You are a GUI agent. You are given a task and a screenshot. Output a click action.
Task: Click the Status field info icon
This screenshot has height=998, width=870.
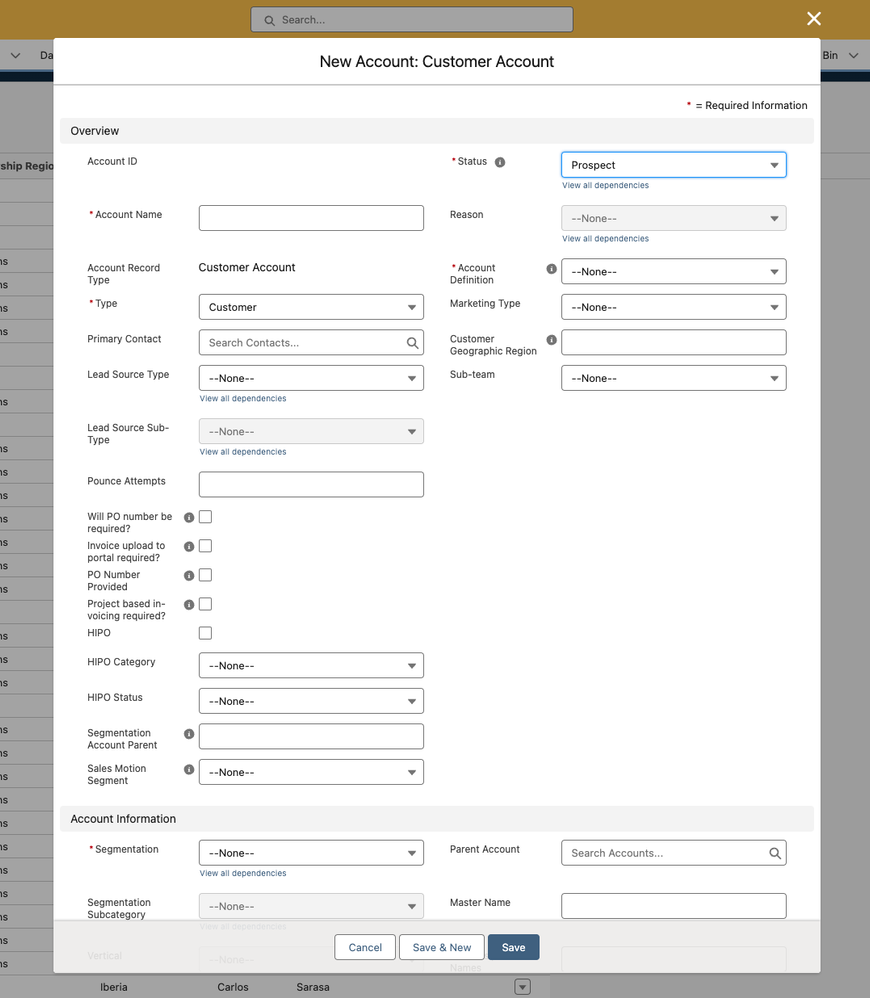500,162
